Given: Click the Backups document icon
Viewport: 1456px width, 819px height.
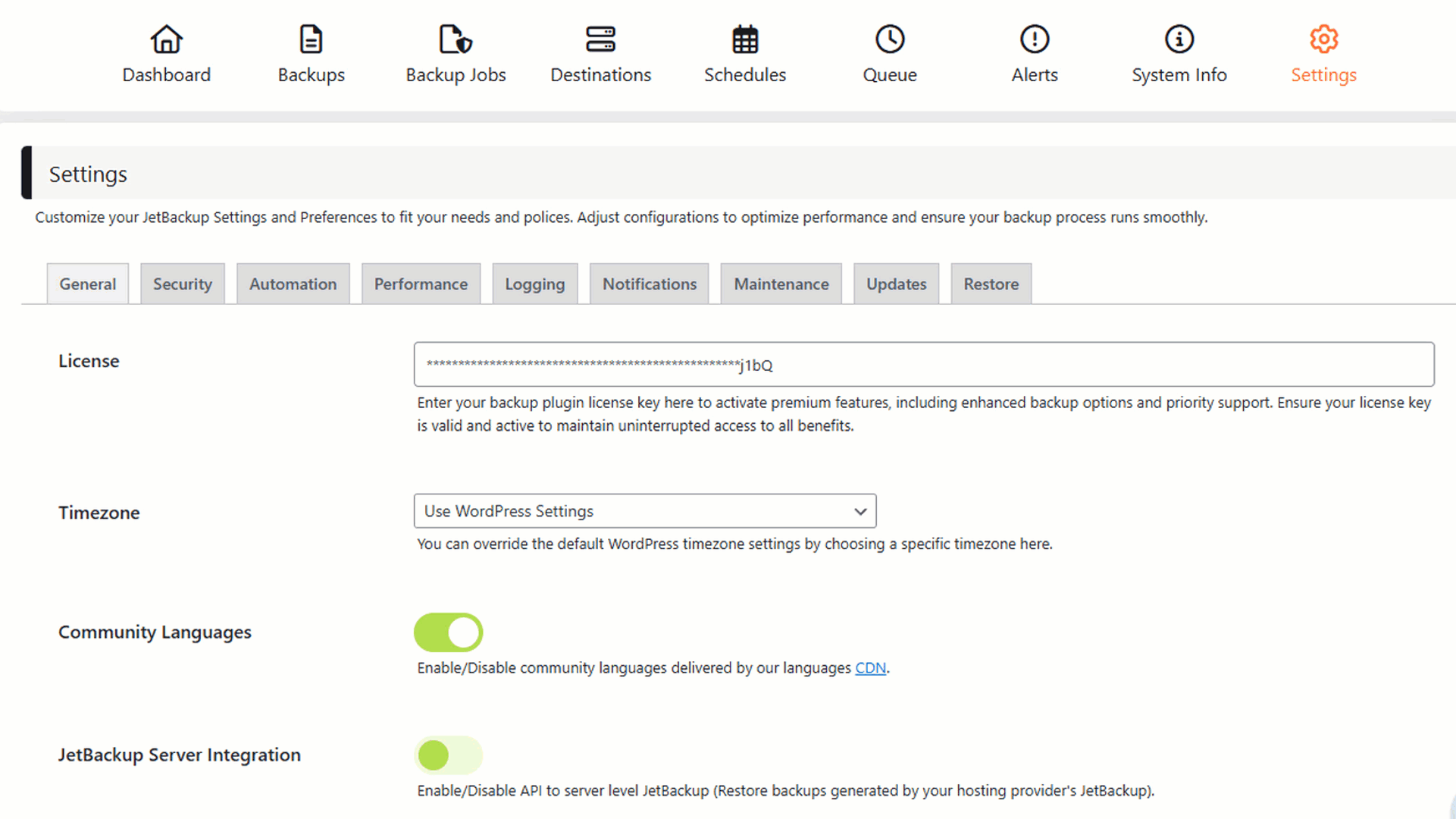Looking at the screenshot, I should 311,39.
